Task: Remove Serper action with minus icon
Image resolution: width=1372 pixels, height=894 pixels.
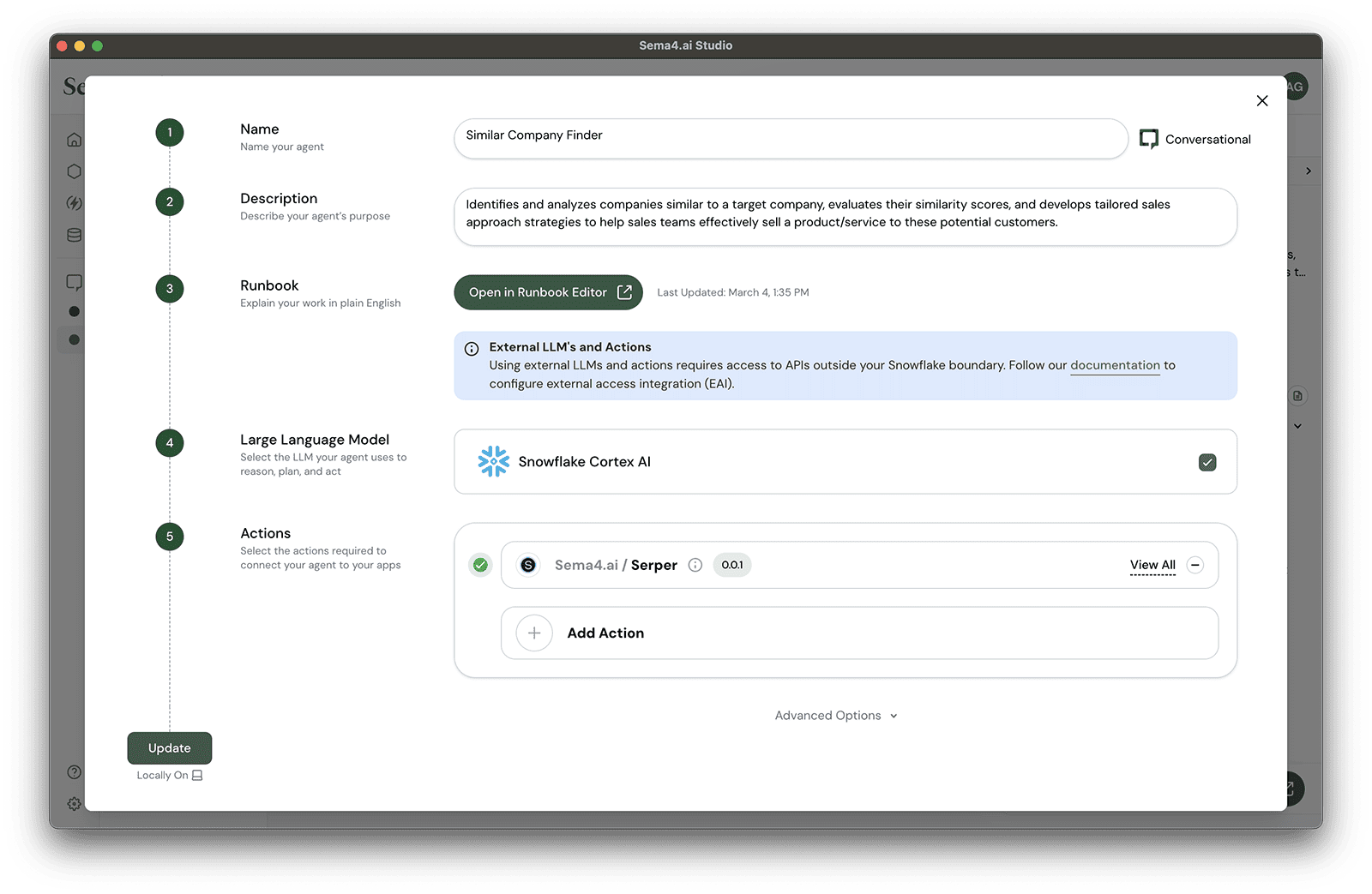Action: [1194, 565]
